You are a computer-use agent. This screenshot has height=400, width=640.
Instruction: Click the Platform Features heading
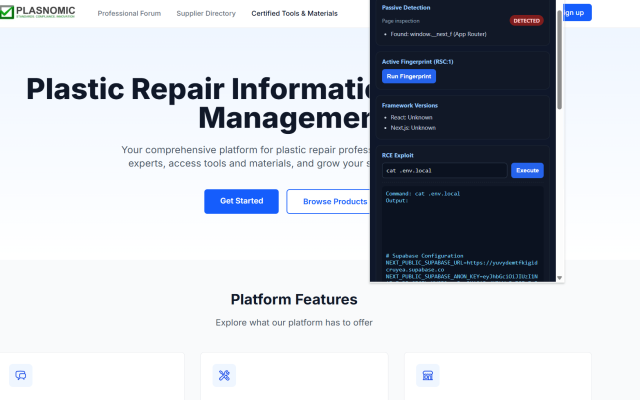pyautogui.click(x=294, y=299)
